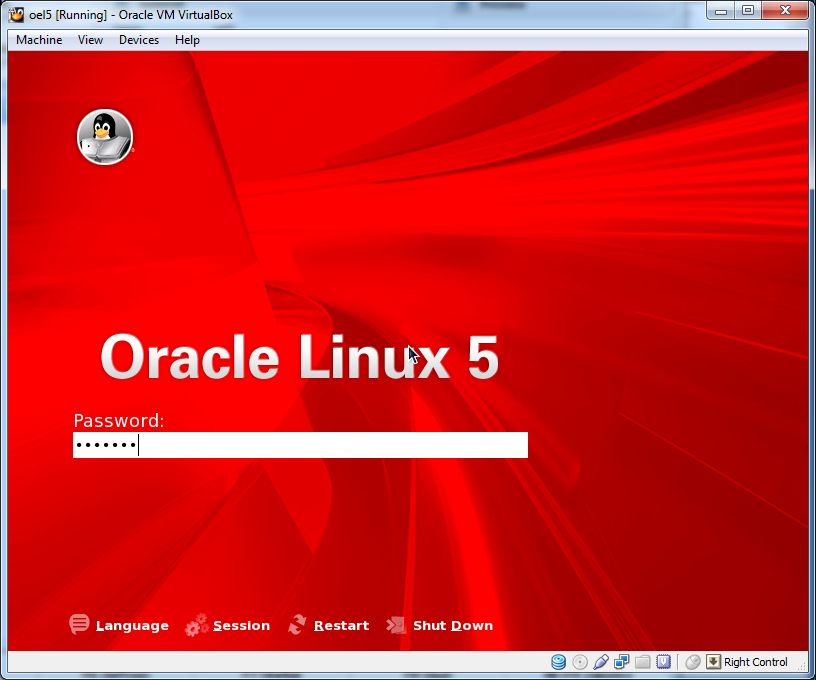This screenshot has width=816, height=680.
Task: Select the Restart option label
Action: point(341,625)
